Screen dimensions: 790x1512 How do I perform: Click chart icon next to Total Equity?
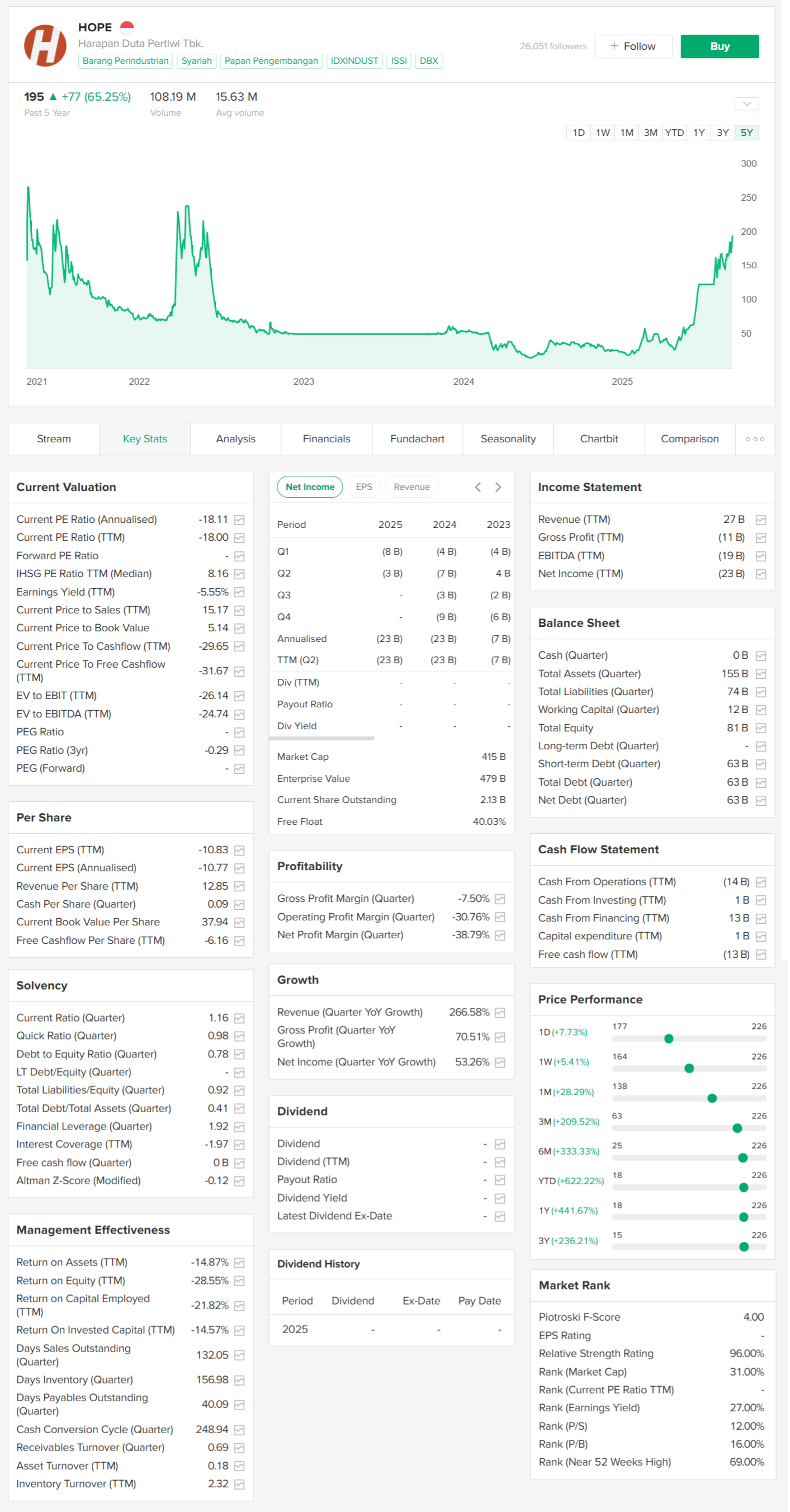click(761, 728)
